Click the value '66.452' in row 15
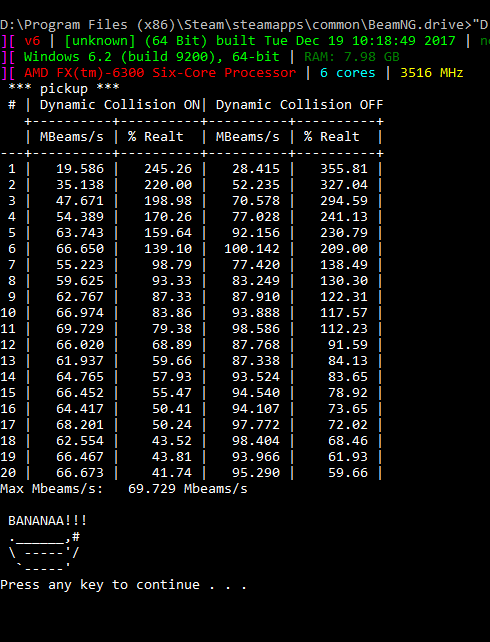This screenshot has width=490, height=642. pos(80,392)
